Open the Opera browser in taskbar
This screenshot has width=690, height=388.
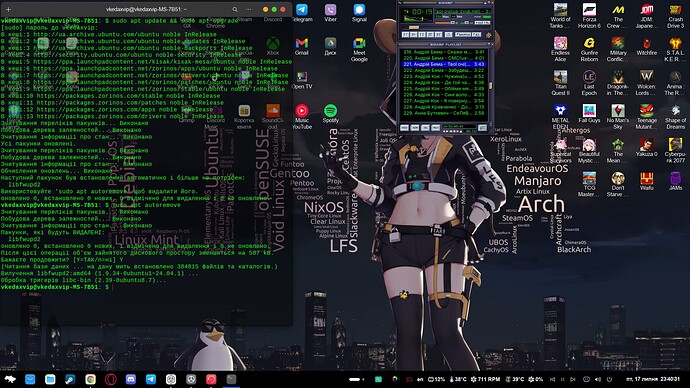(x=110, y=379)
